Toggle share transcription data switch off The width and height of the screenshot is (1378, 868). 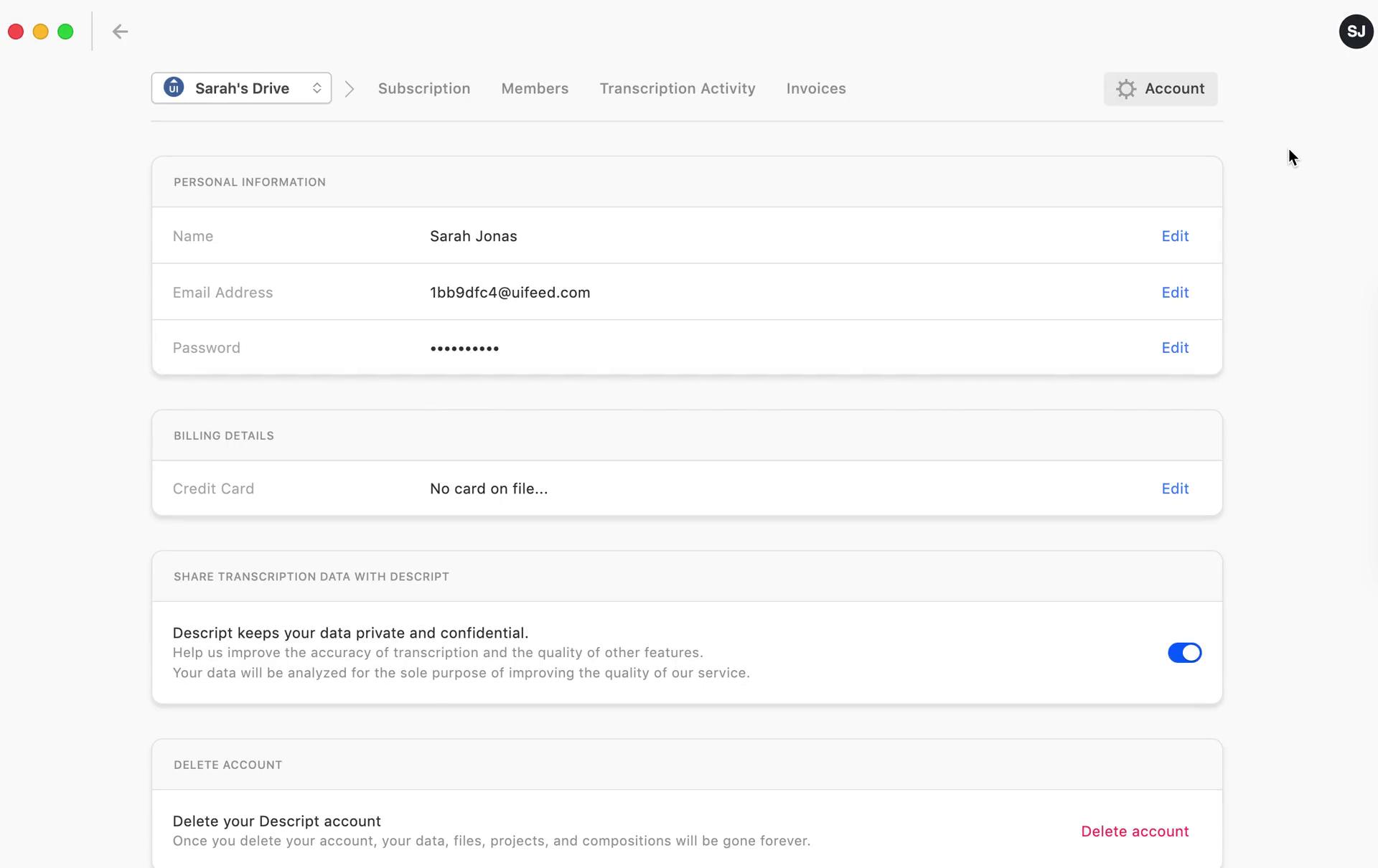(x=1185, y=652)
